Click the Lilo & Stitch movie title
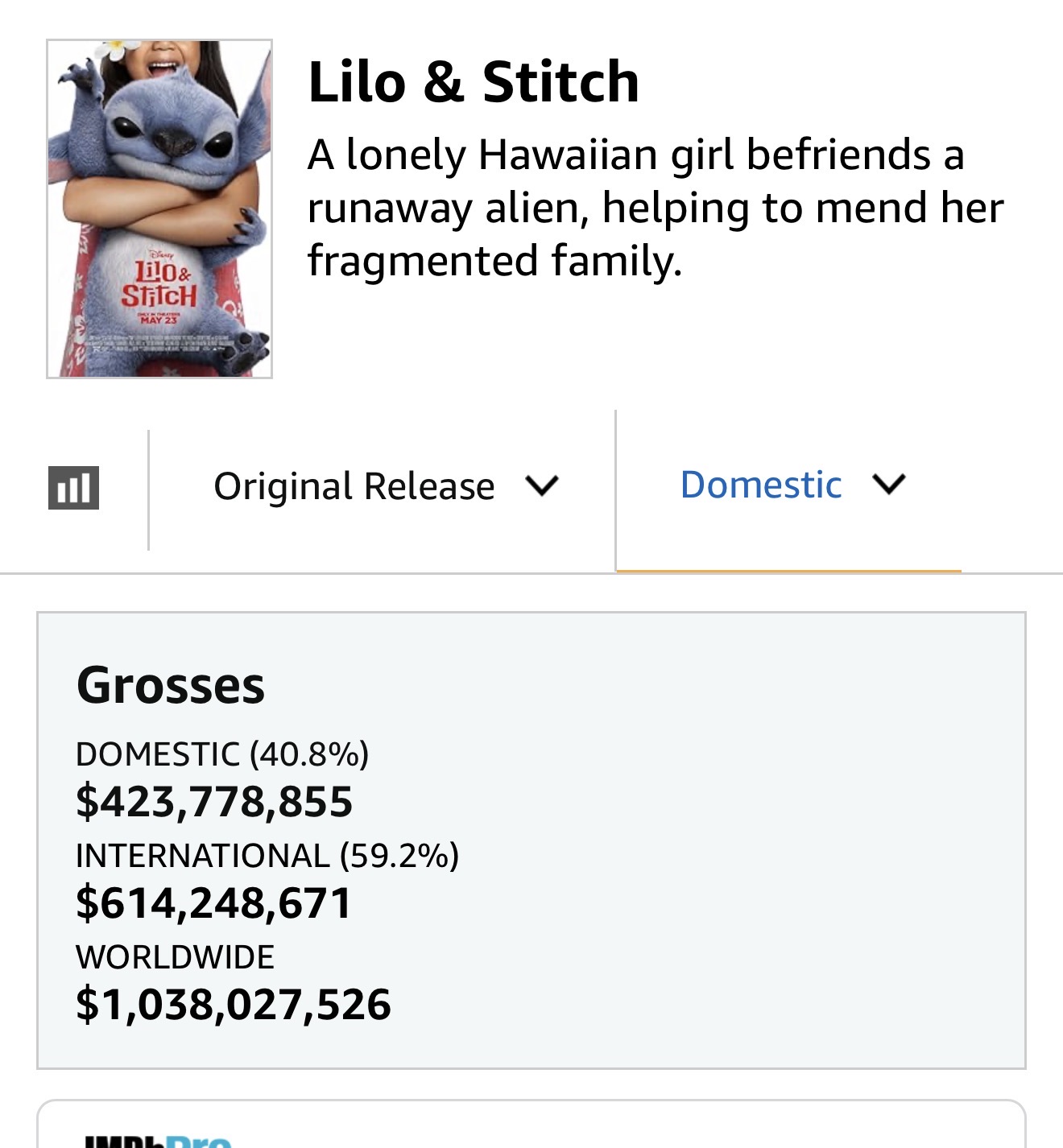This screenshot has width=1063, height=1148. pyautogui.click(x=473, y=81)
